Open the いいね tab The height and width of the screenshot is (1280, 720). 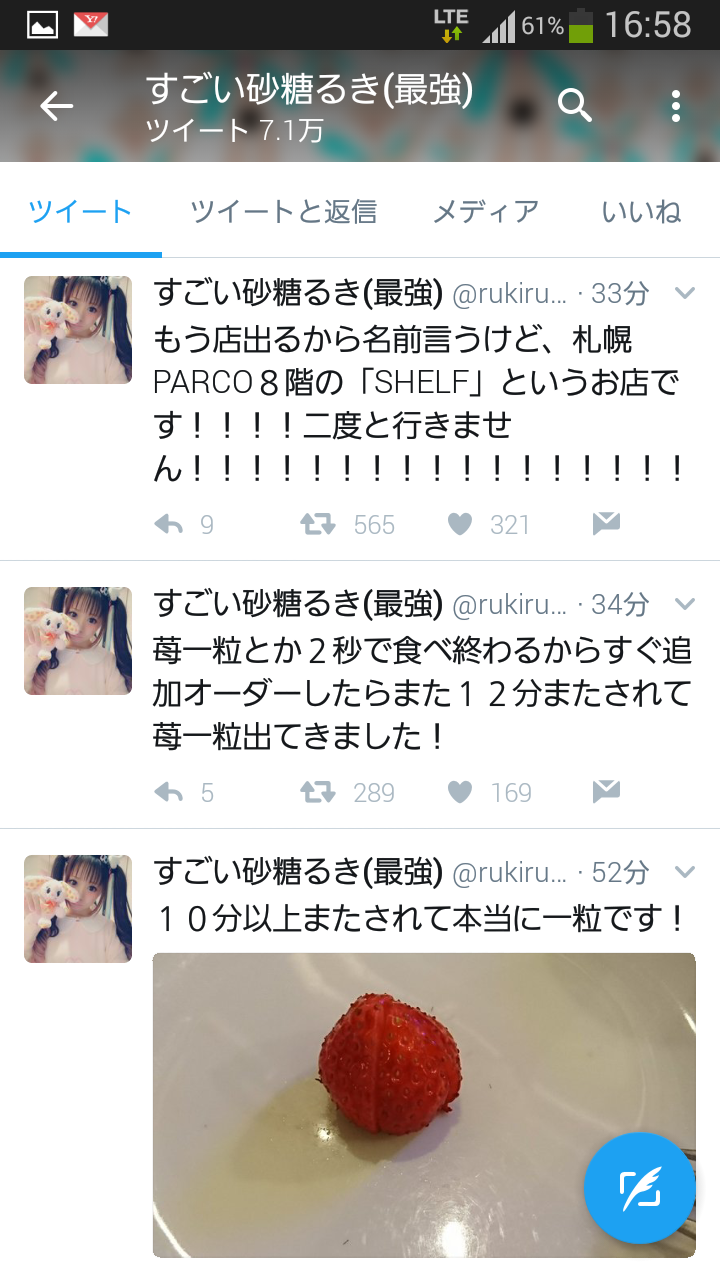[x=642, y=211]
